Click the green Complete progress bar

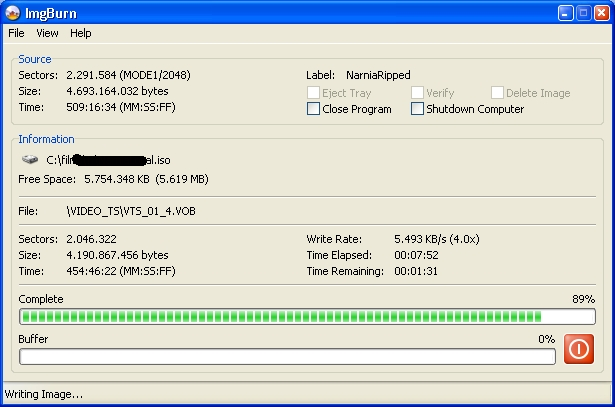[x=308, y=316]
